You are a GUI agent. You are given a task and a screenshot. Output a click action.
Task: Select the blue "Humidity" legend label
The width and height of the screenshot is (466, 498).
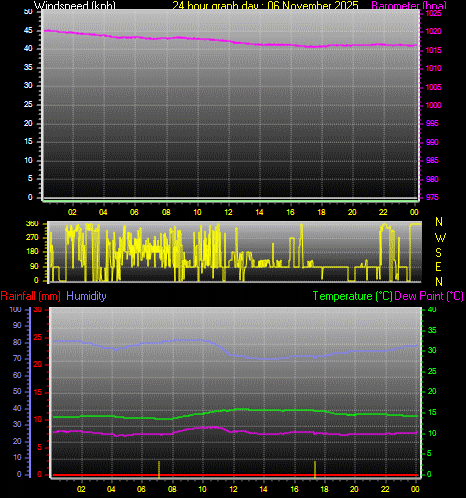[x=86, y=296]
